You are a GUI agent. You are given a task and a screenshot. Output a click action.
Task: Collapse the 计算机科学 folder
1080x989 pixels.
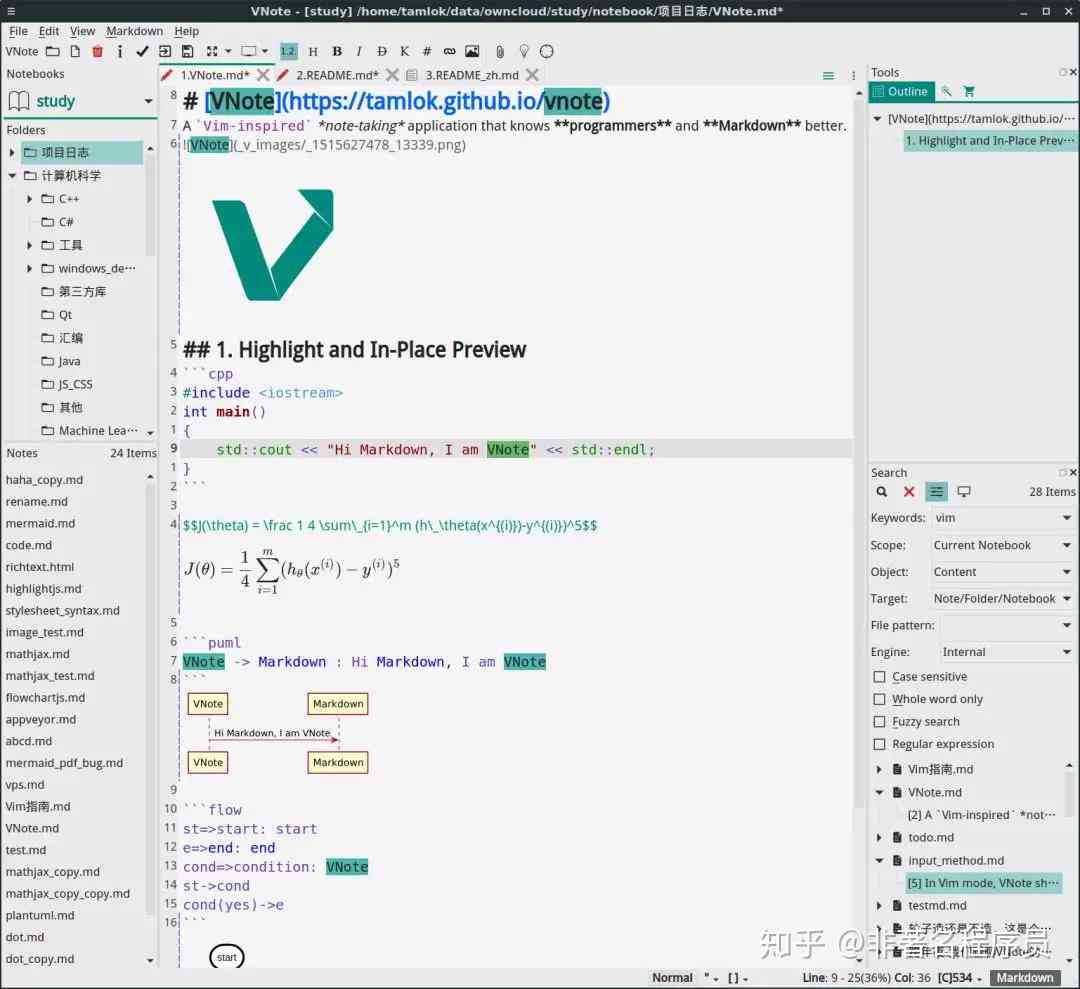pyautogui.click(x=12, y=176)
